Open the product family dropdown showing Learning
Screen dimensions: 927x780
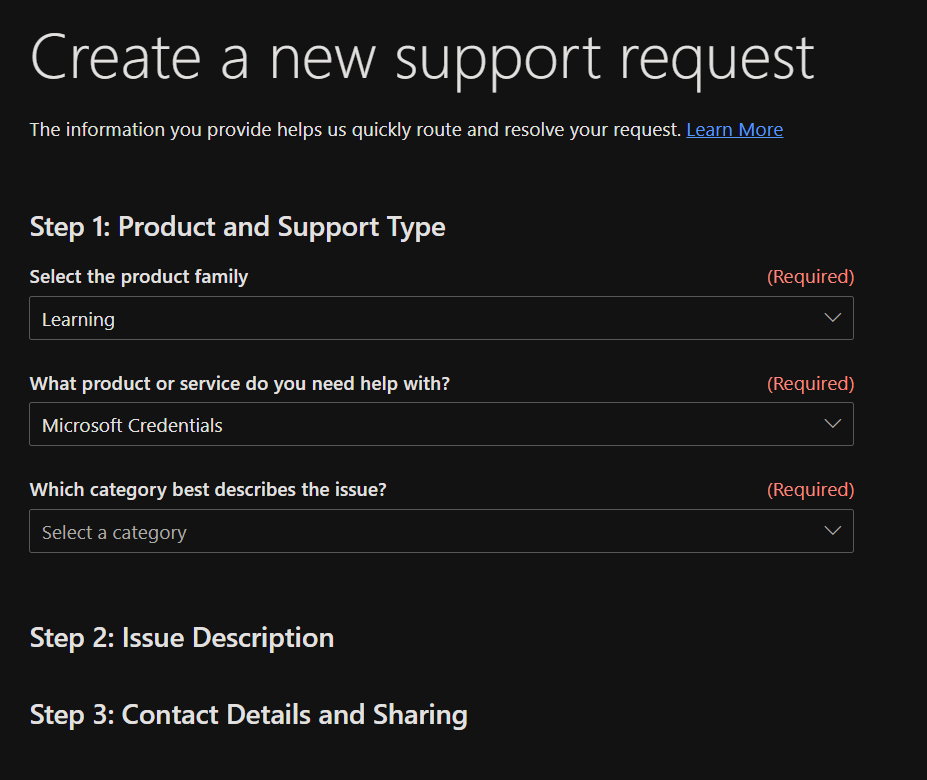point(440,318)
